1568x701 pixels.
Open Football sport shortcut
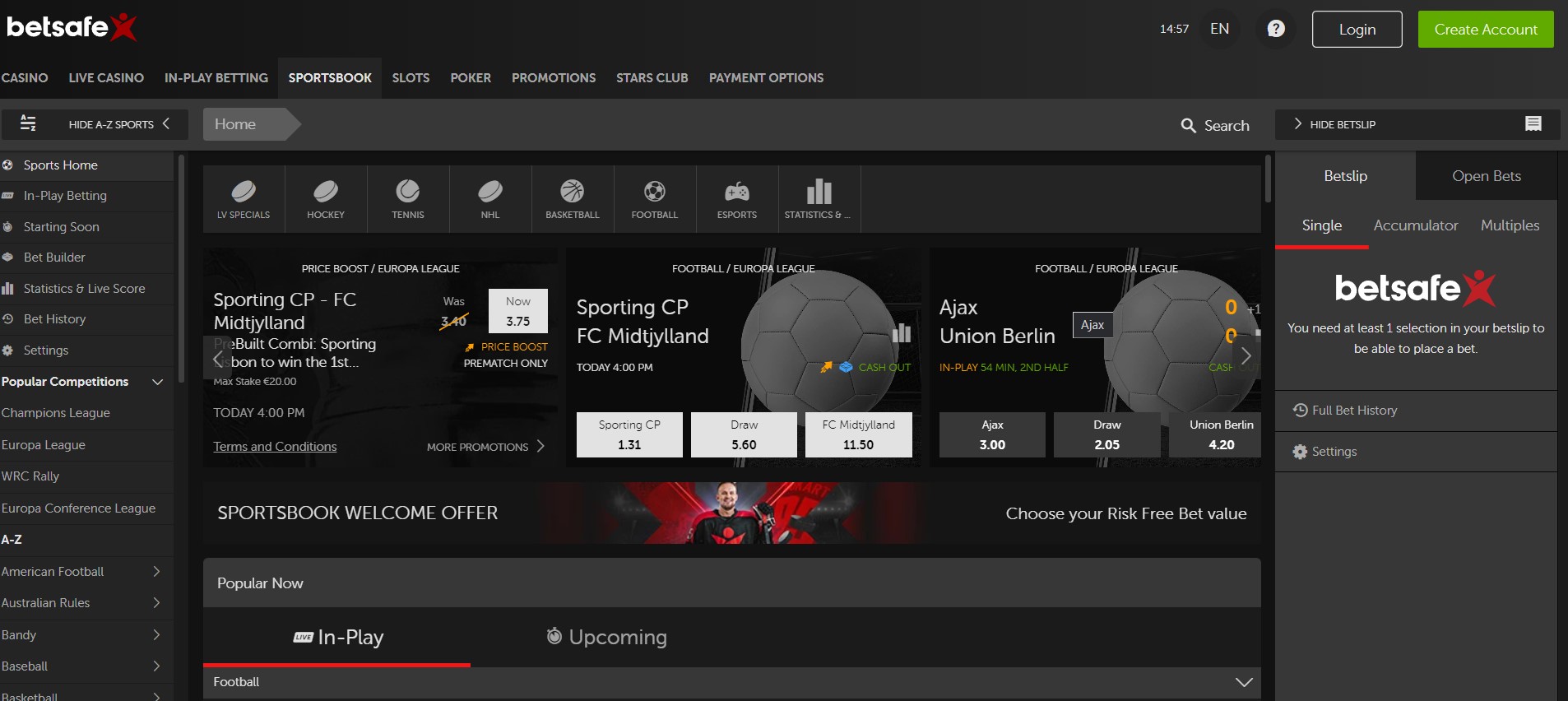click(x=655, y=199)
